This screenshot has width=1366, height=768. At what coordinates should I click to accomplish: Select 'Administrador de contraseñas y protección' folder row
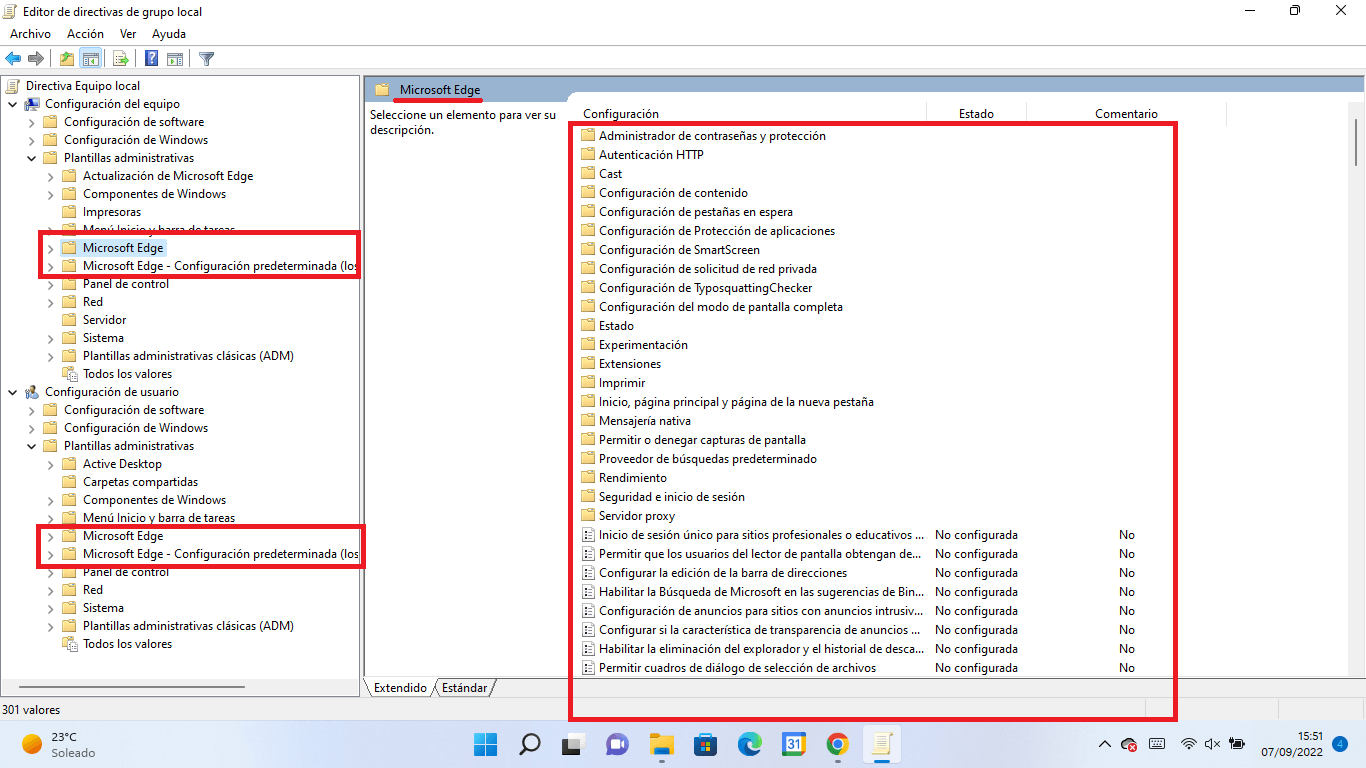point(712,136)
